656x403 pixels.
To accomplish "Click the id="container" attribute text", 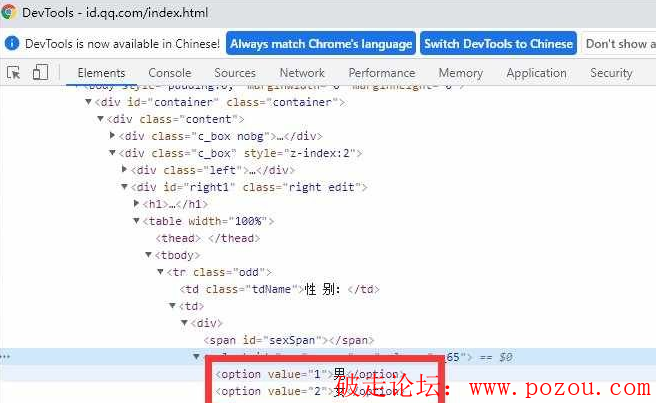I will 173,102.
